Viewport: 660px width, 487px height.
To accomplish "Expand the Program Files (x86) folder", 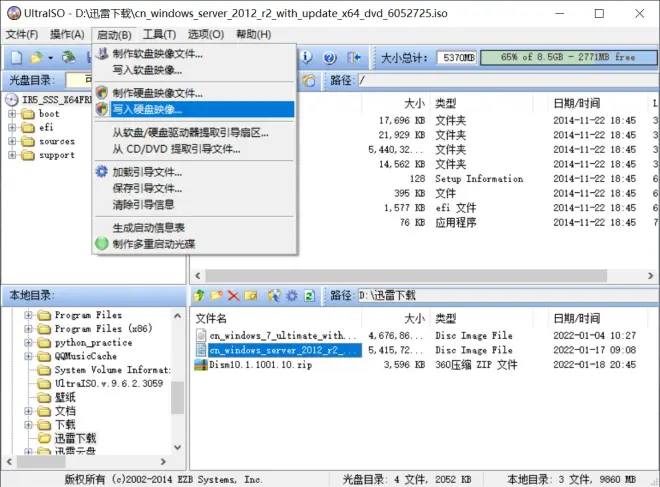I will [x=28, y=329].
